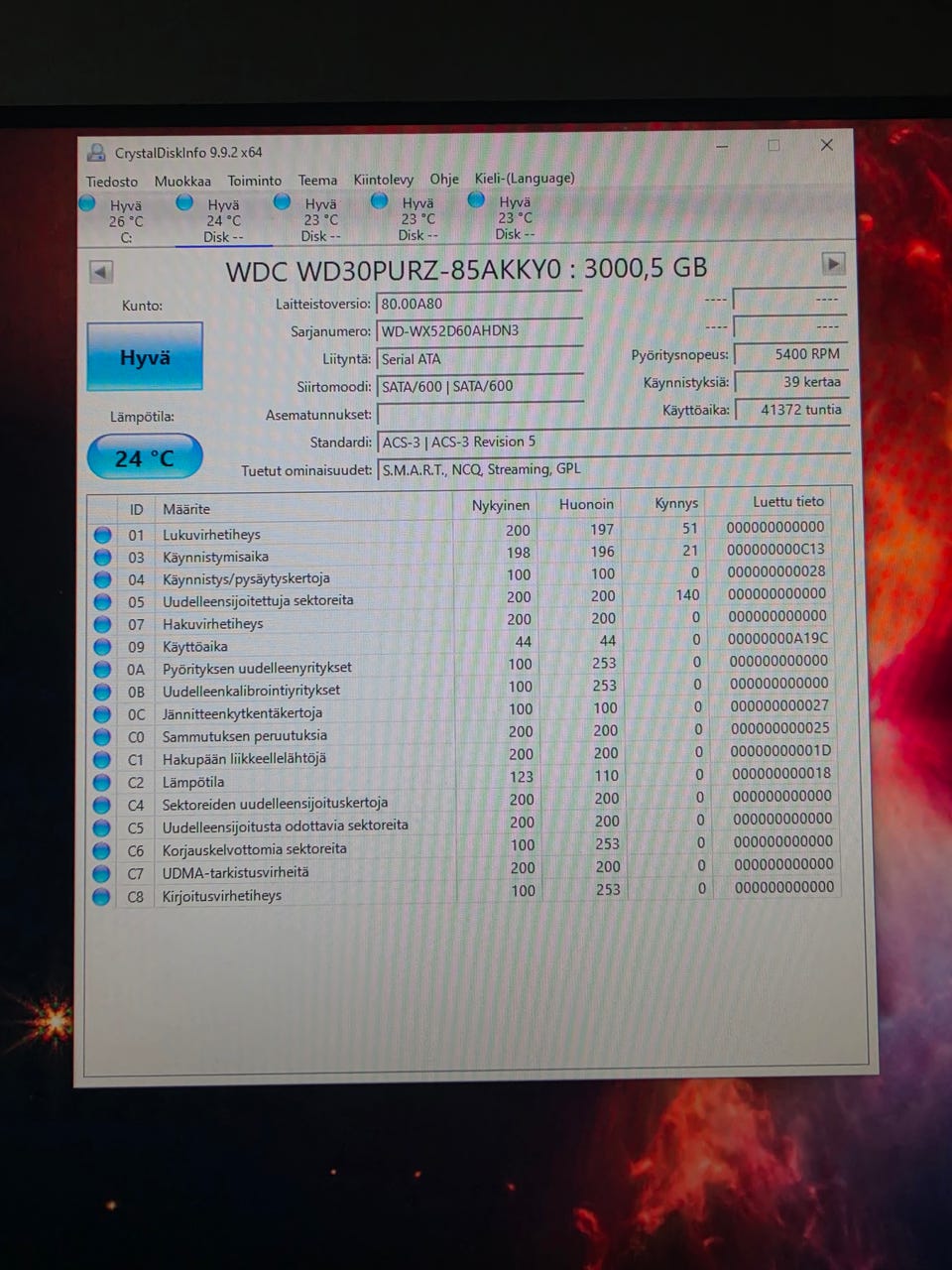Go to next disk with right arrow
This screenshot has height=1270, width=952.
[x=833, y=264]
